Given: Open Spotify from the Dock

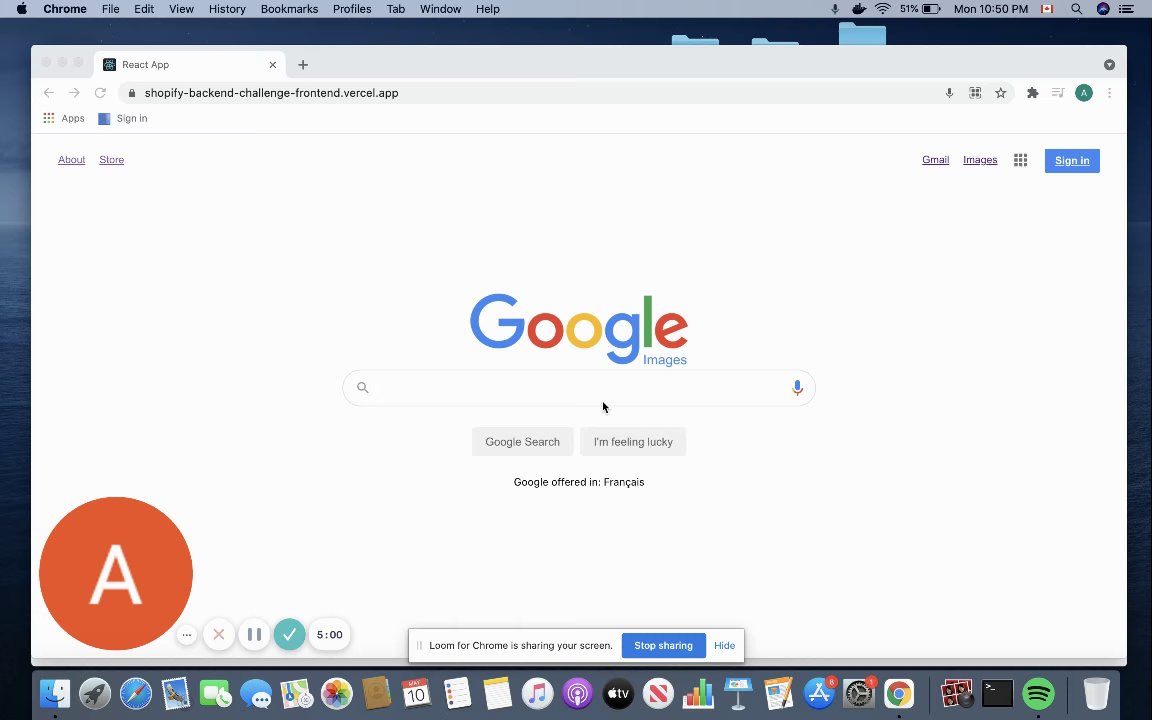Looking at the screenshot, I should pyautogui.click(x=1038, y=693).
